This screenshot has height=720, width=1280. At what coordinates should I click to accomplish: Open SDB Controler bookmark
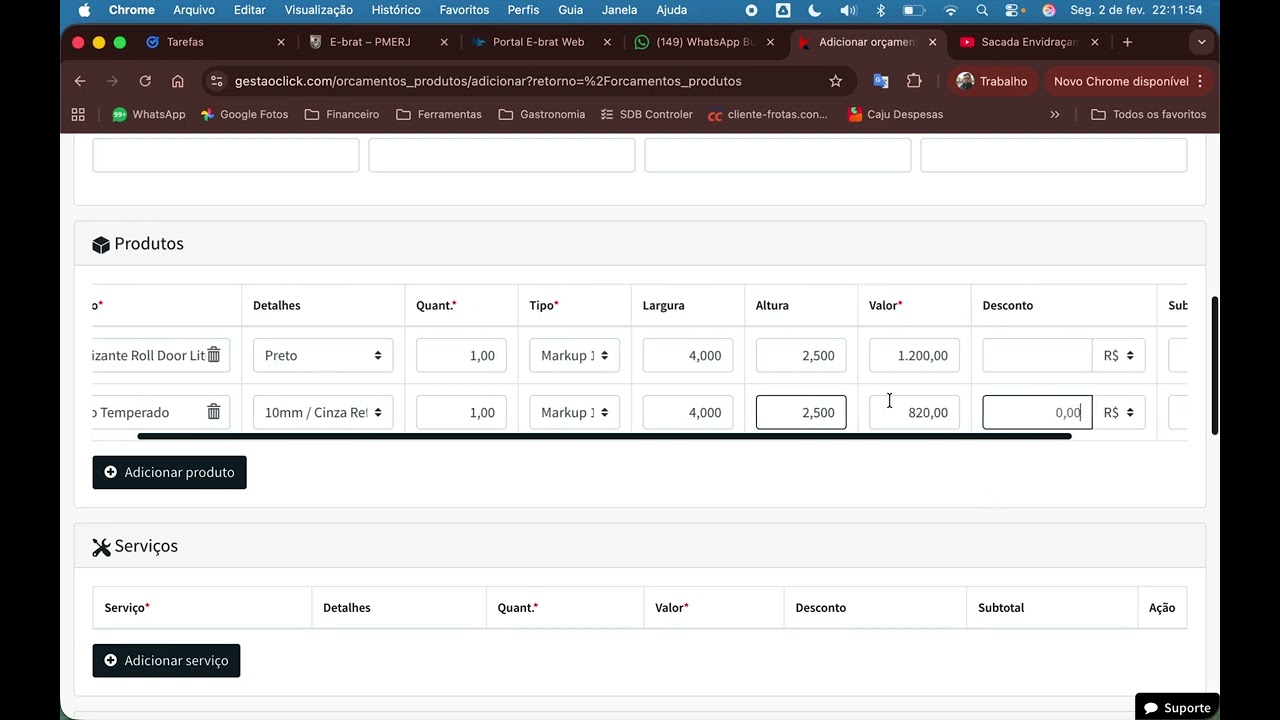(646, 114)
